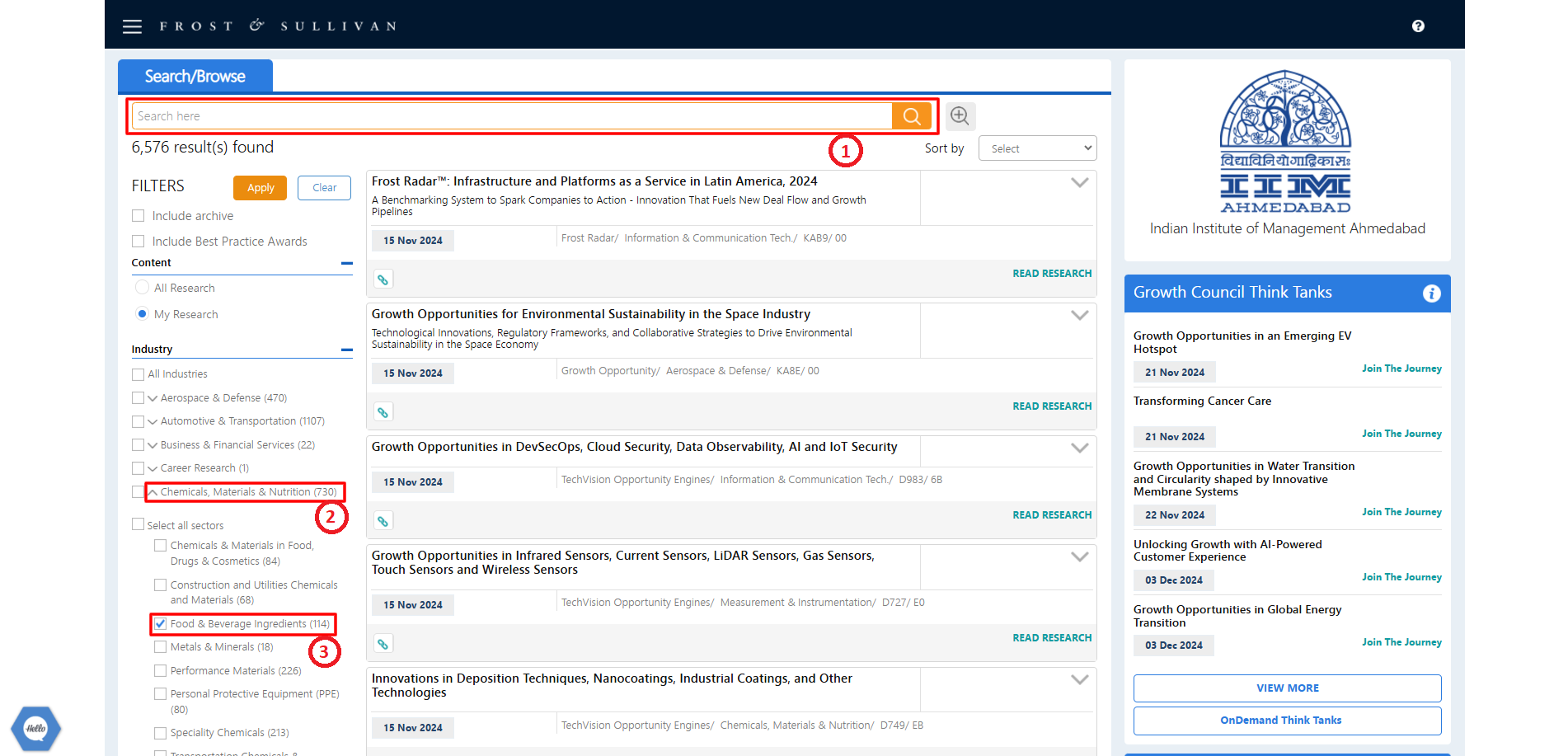1568x756 pixels.
Task: Expand Environmental Sustainability Space Industry result chevron
Action: (x=1079, y=316)
